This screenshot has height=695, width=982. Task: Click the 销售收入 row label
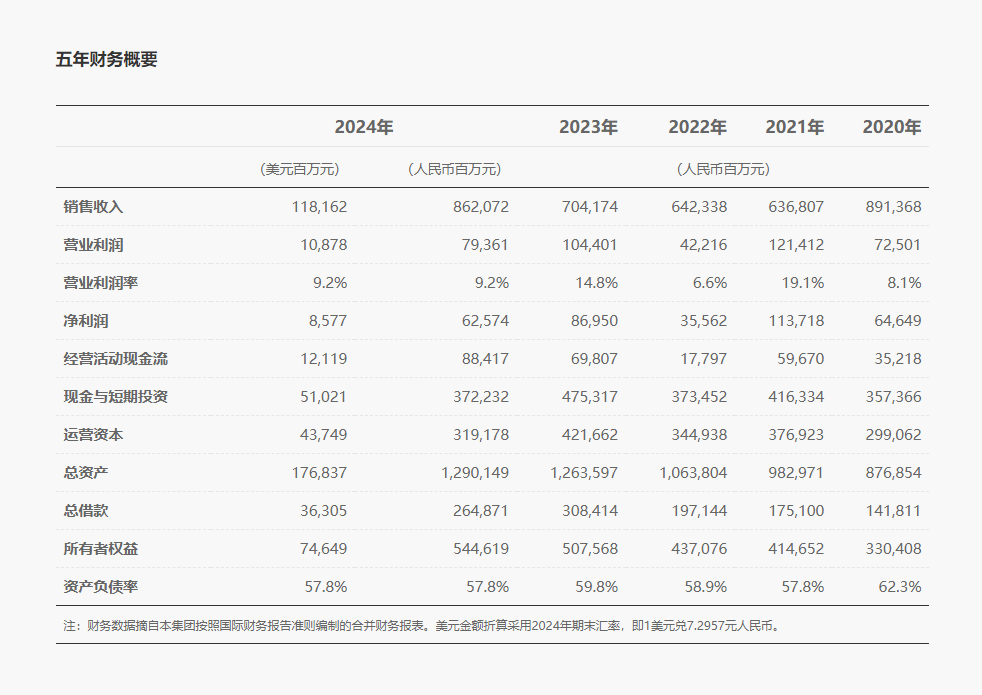click(x=93, y=207)
